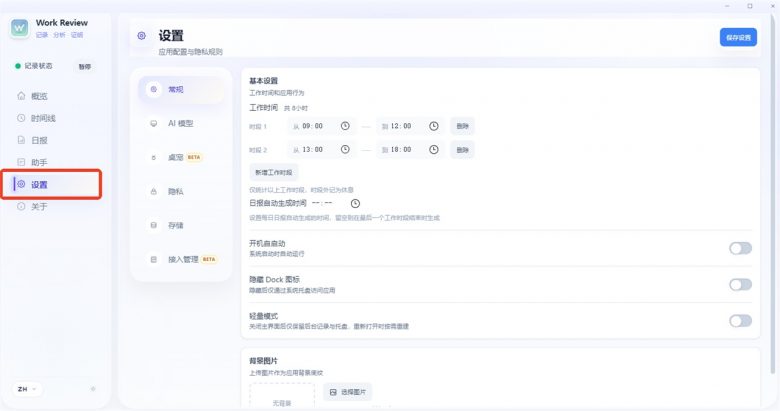Click the 时段 1 row label
The height and width of the screenshot is (411, 780).
[258, 126]
